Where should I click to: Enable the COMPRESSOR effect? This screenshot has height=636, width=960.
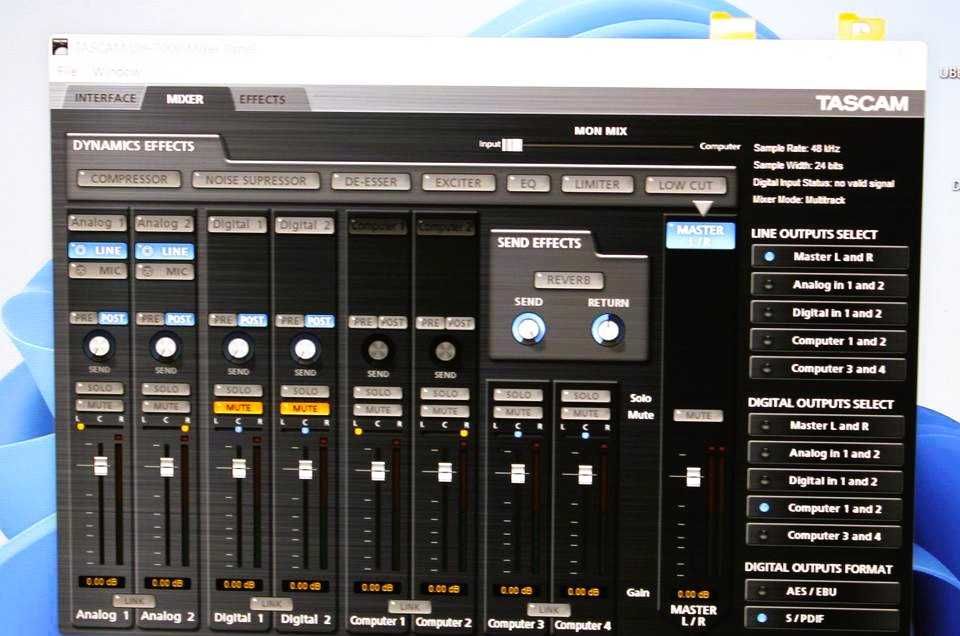pyautogui.click(x=129, y=179)
